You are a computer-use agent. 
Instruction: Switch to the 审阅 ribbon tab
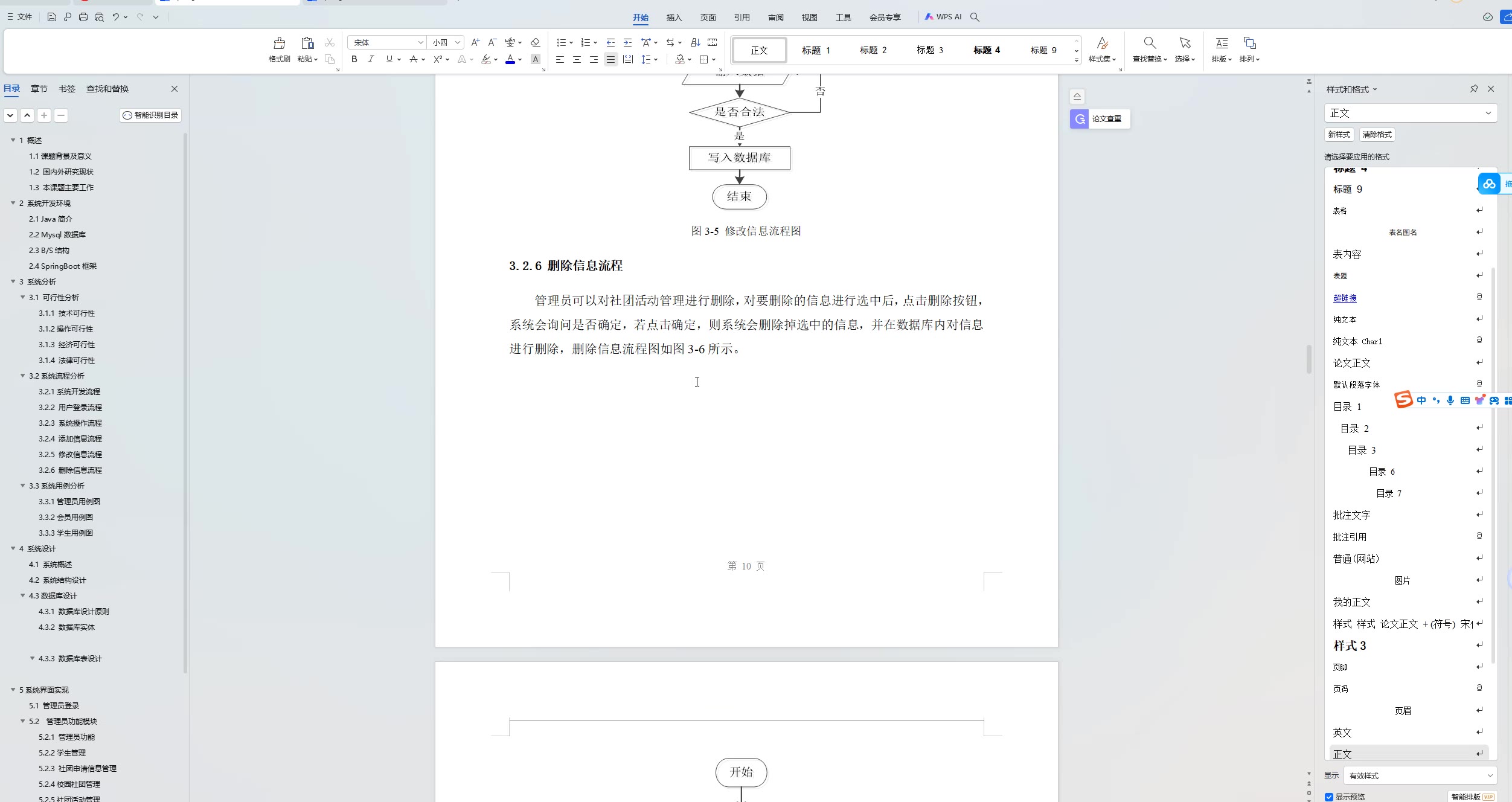pos(775,18)
